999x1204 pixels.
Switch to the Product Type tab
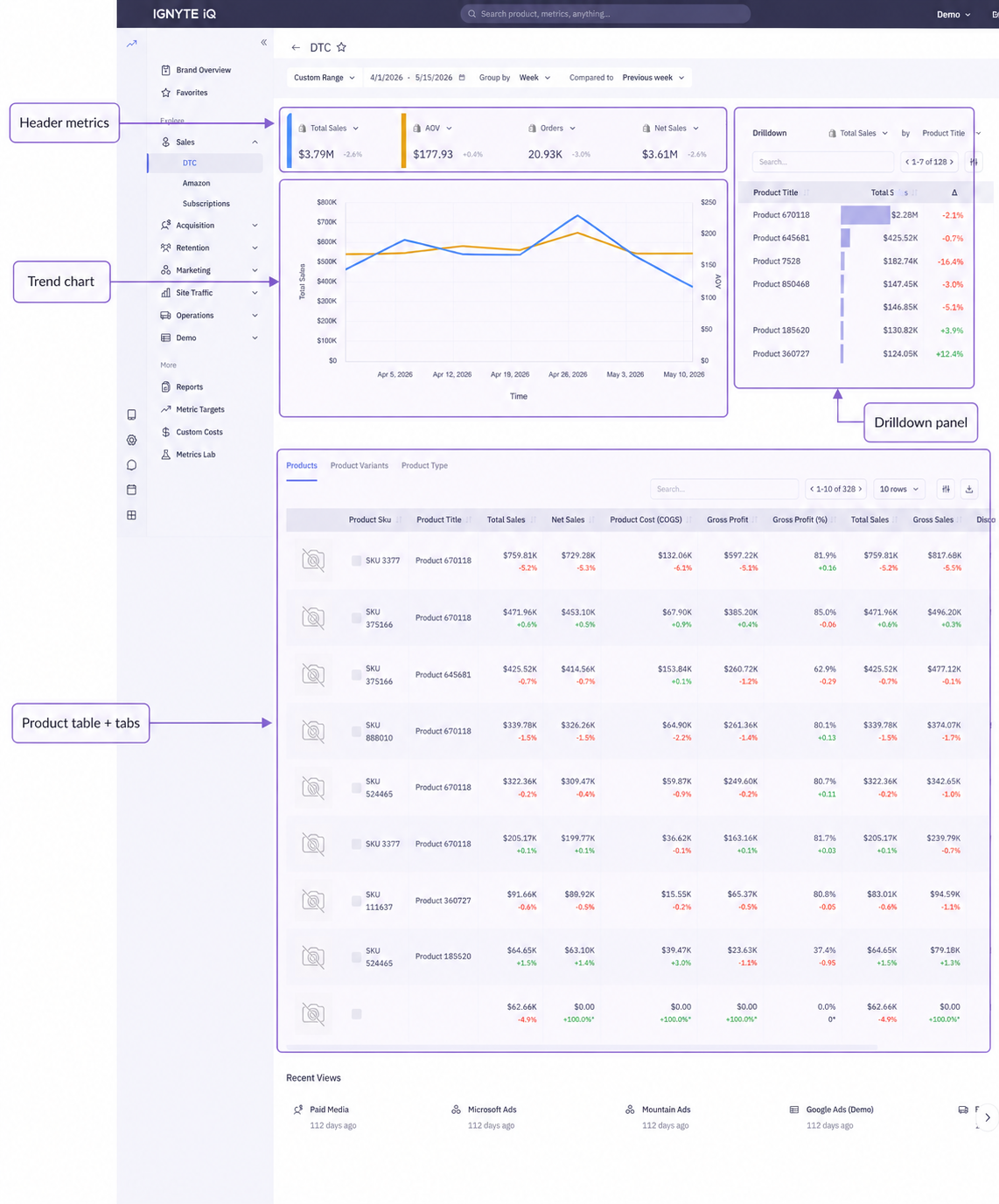click(x=424, y=466)
